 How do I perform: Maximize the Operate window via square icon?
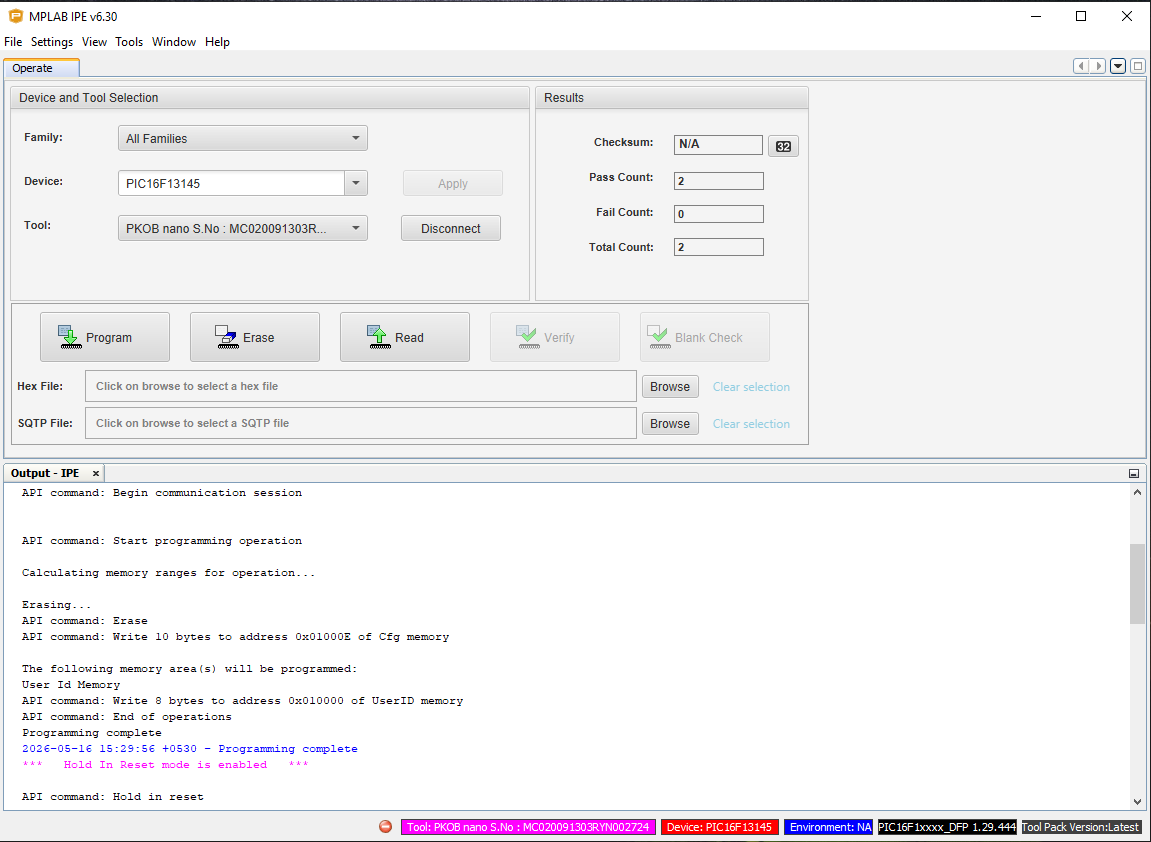pos(1137,66)
